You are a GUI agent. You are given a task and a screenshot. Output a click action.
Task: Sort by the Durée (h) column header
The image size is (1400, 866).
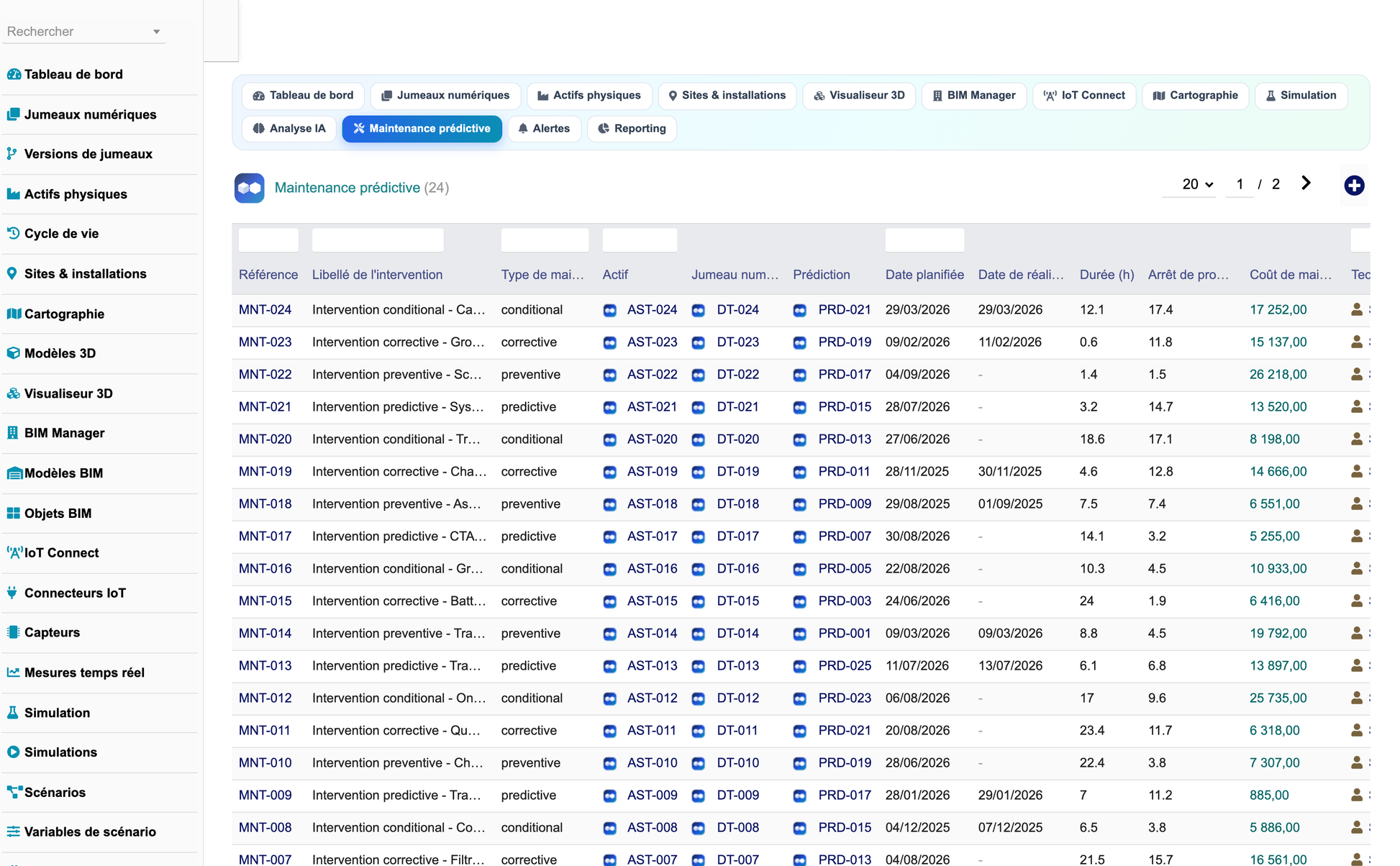tap(1106, 275)
